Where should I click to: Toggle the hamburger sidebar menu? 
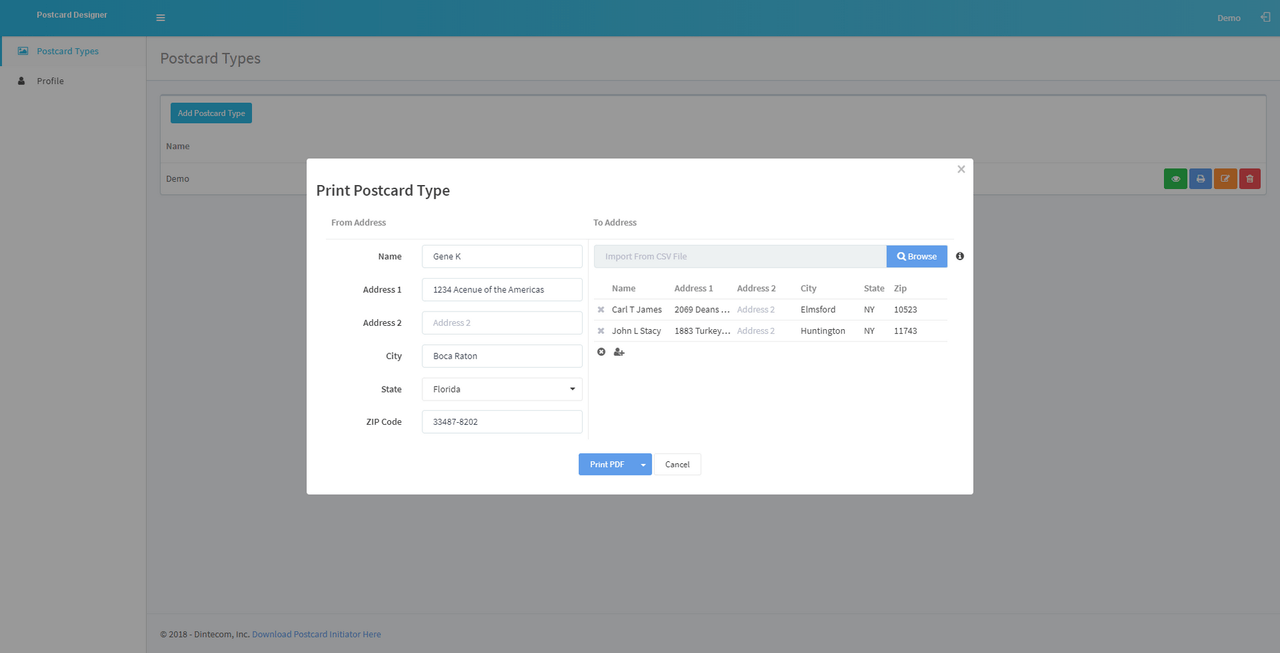tap(161, 18)
